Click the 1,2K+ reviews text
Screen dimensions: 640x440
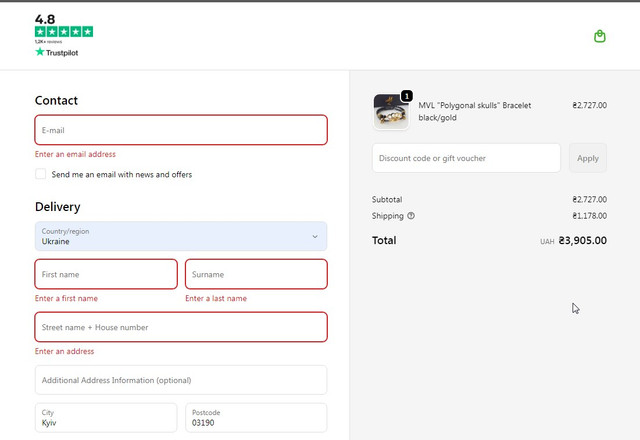49,42
